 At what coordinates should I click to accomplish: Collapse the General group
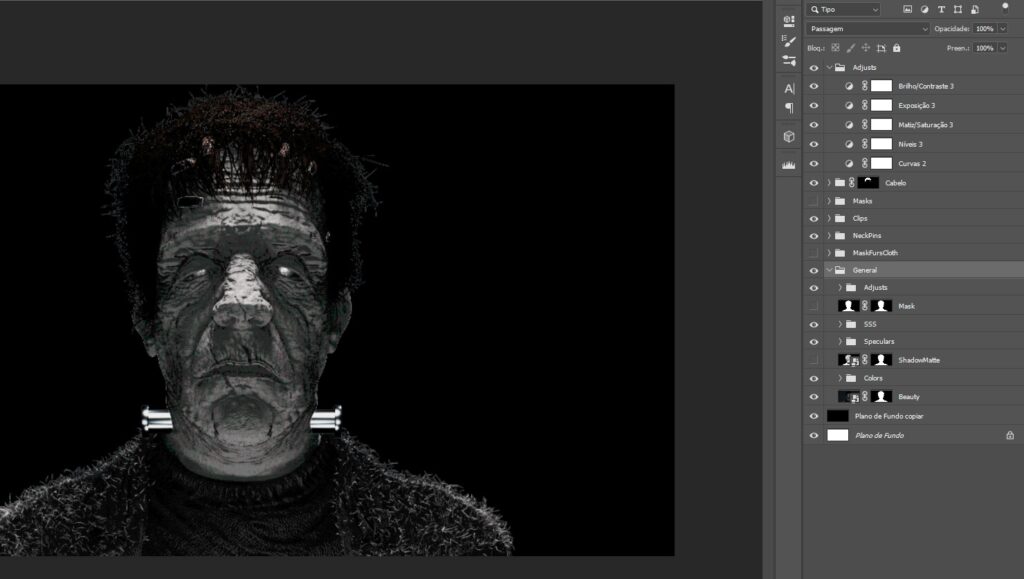[828, 270]
